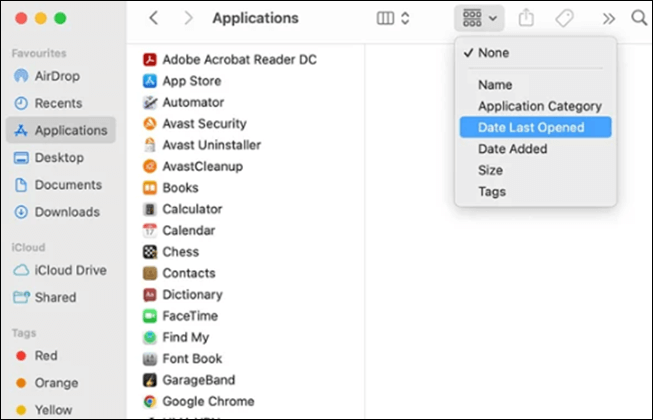Group items by Date Added
The image size is (653, 420).
click(536, 149)
